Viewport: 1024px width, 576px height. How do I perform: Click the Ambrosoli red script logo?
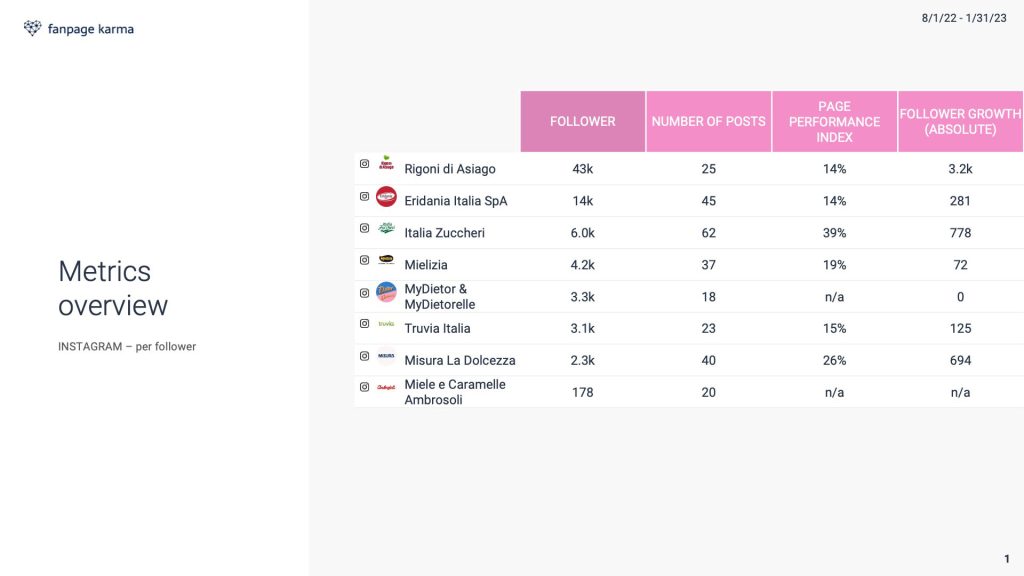pyautogui.click(x=386, y=387)
